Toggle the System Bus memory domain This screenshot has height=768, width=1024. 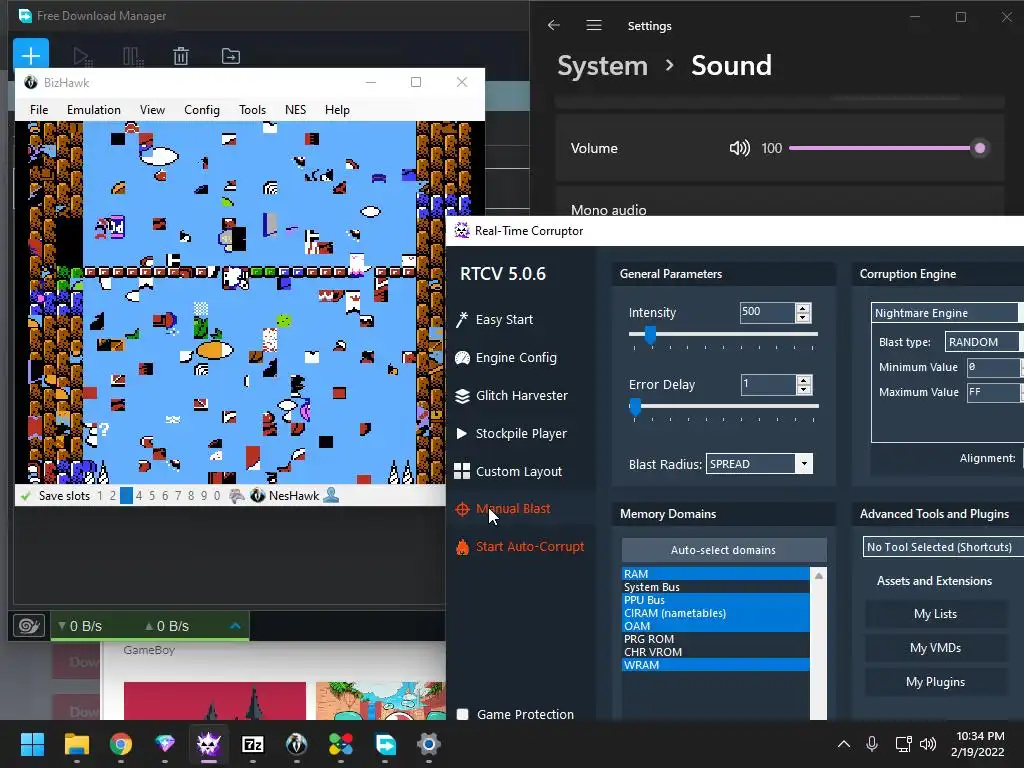[x=716, y=586]
